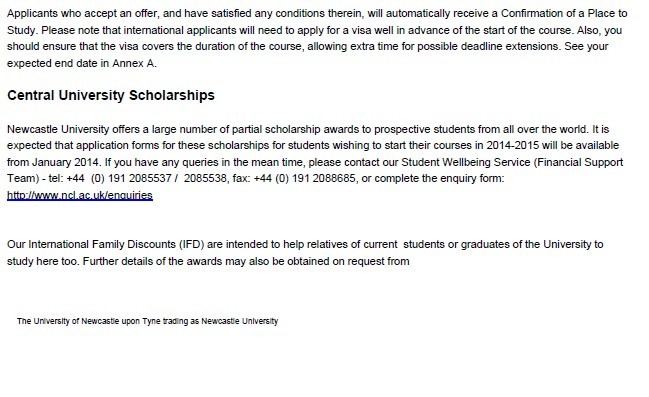Click the 'Annex A' reference text

click(134, 63)
